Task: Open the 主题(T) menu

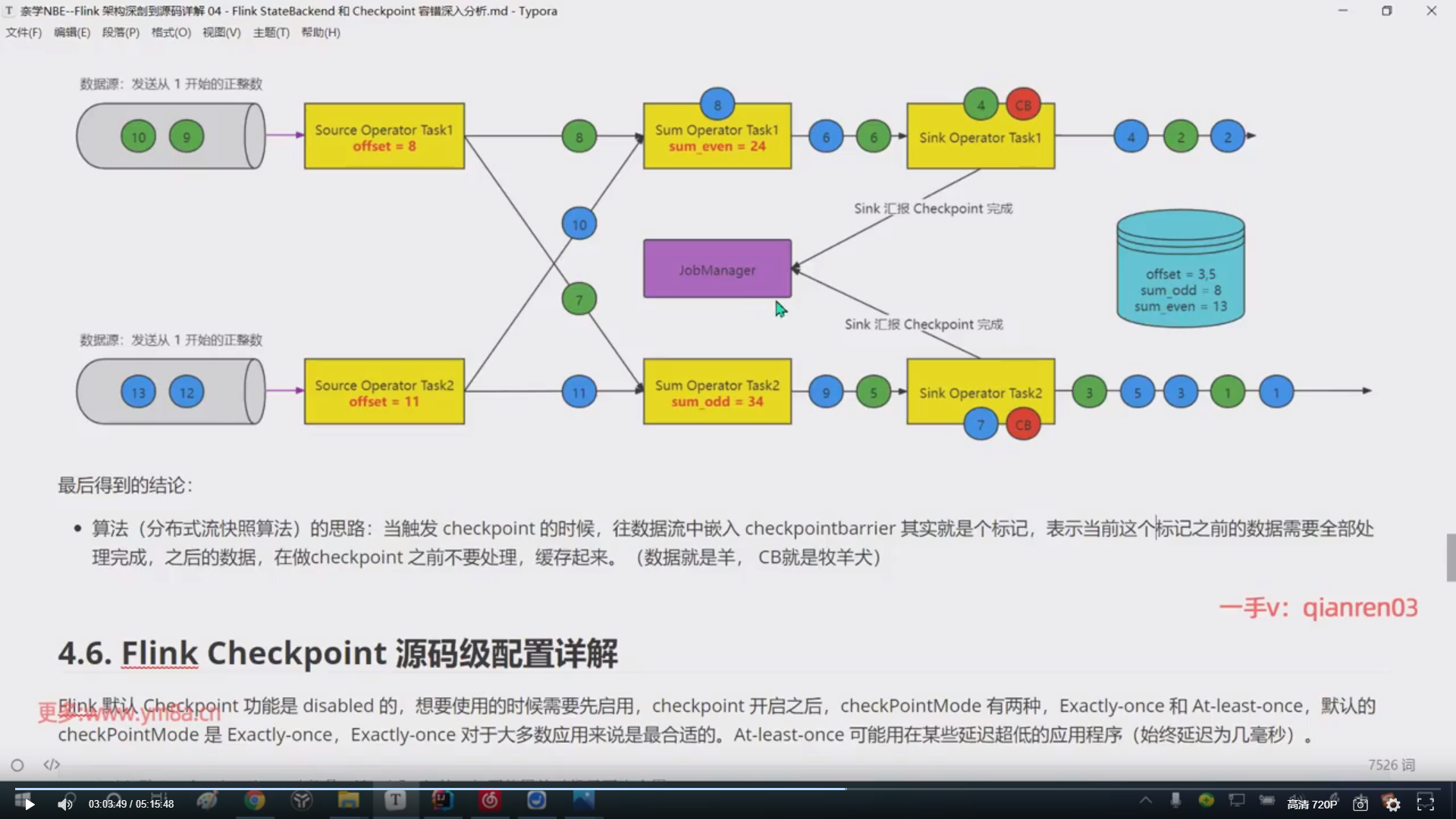Action: [x=271, y=33]
